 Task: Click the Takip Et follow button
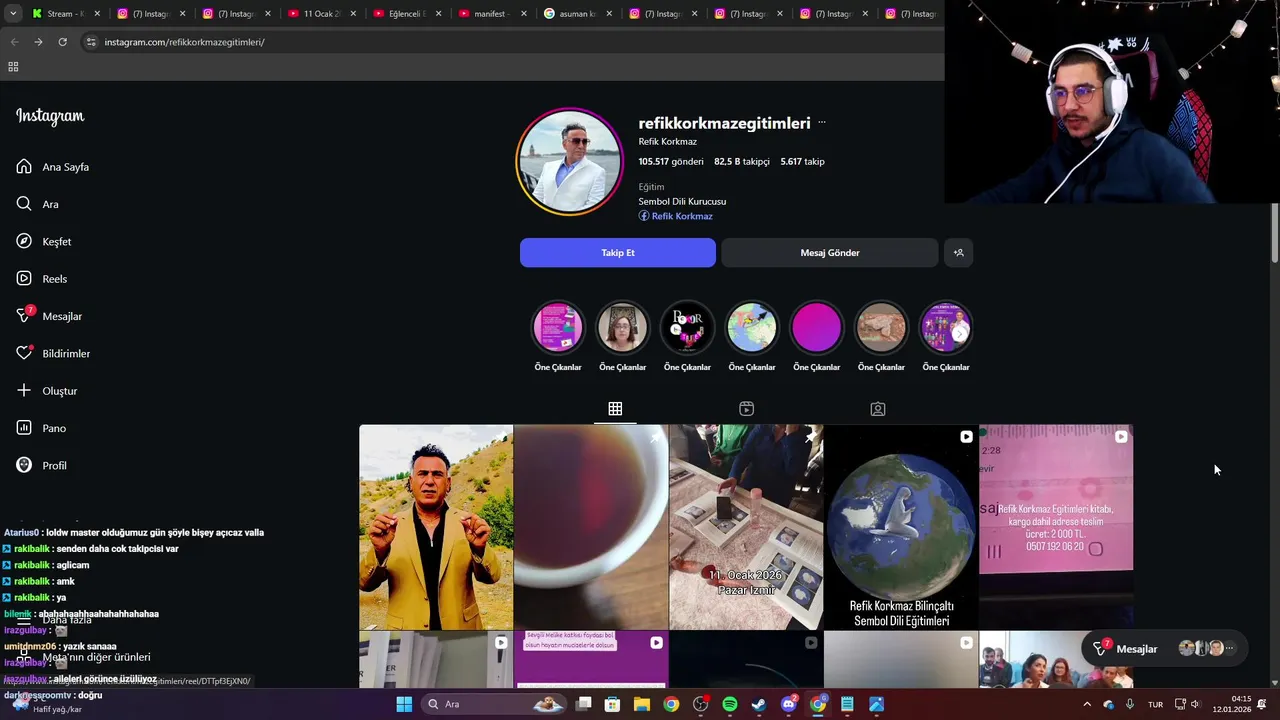[x=618, y=253]
